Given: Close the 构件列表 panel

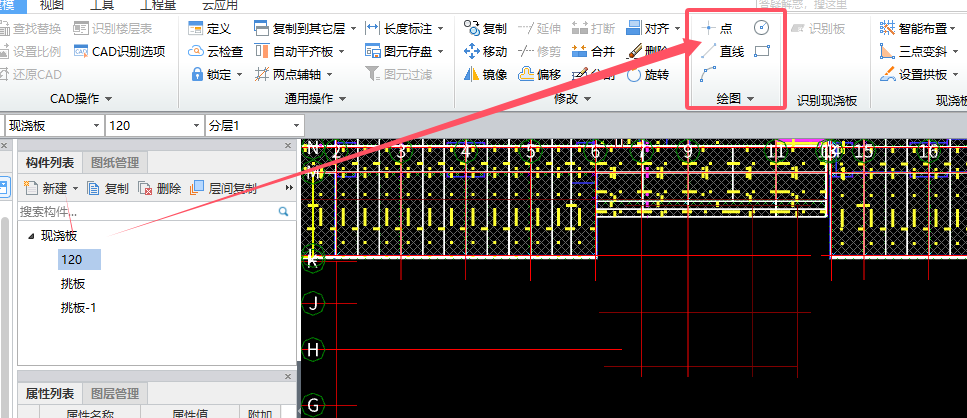Looking at the screenshot, I should (x=287, y=145).
